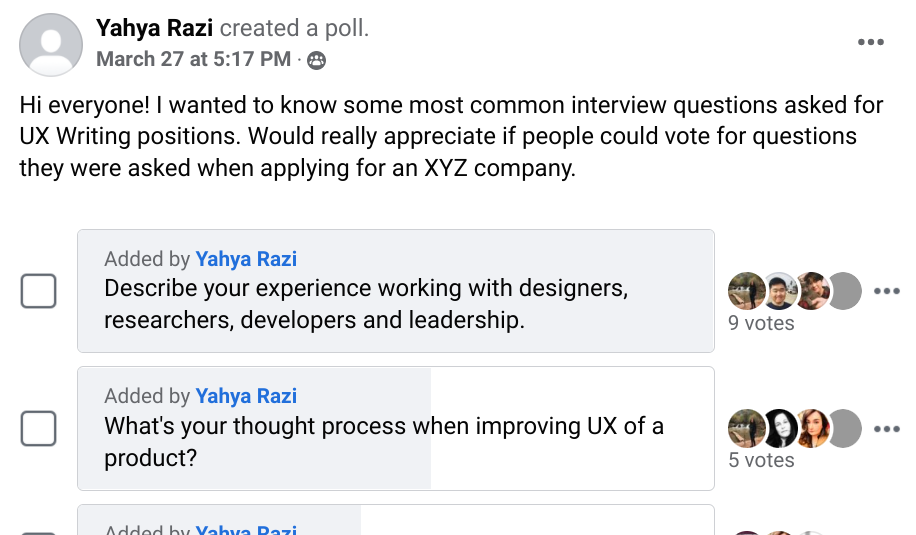The height and width of the screenshot is (535, 916).
Task: Click Yahya Razi link in second poll option
Action: [x=246, y=396]
